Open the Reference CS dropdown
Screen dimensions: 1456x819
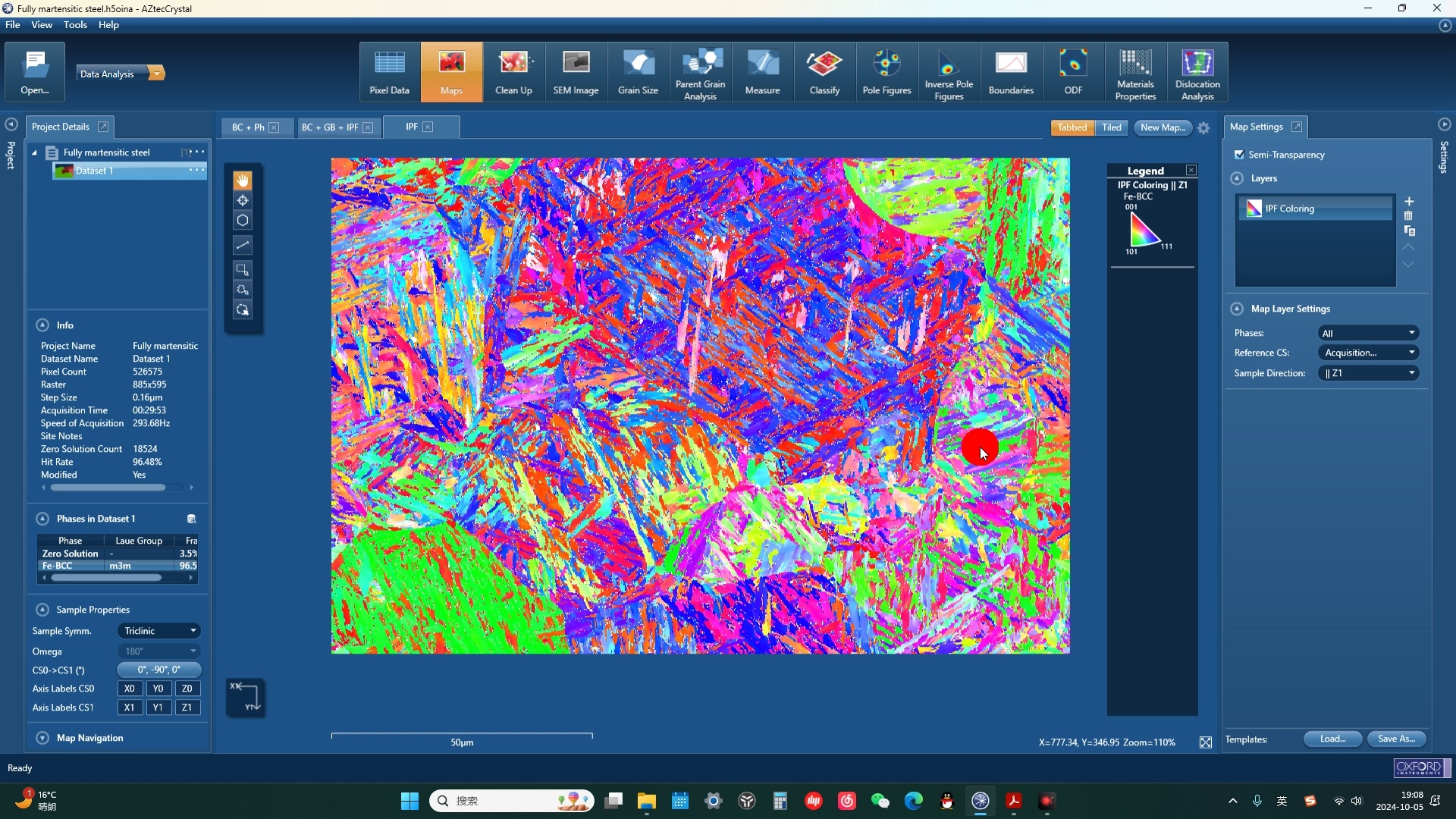(1369, 353)
